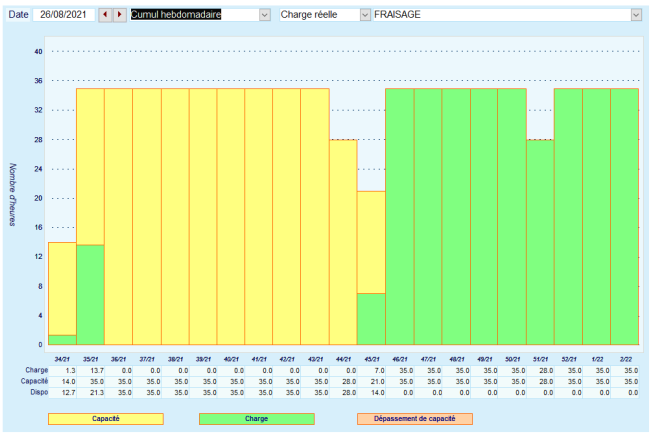Click the previous date arrow button
The image size is (652, 434).
105,15
